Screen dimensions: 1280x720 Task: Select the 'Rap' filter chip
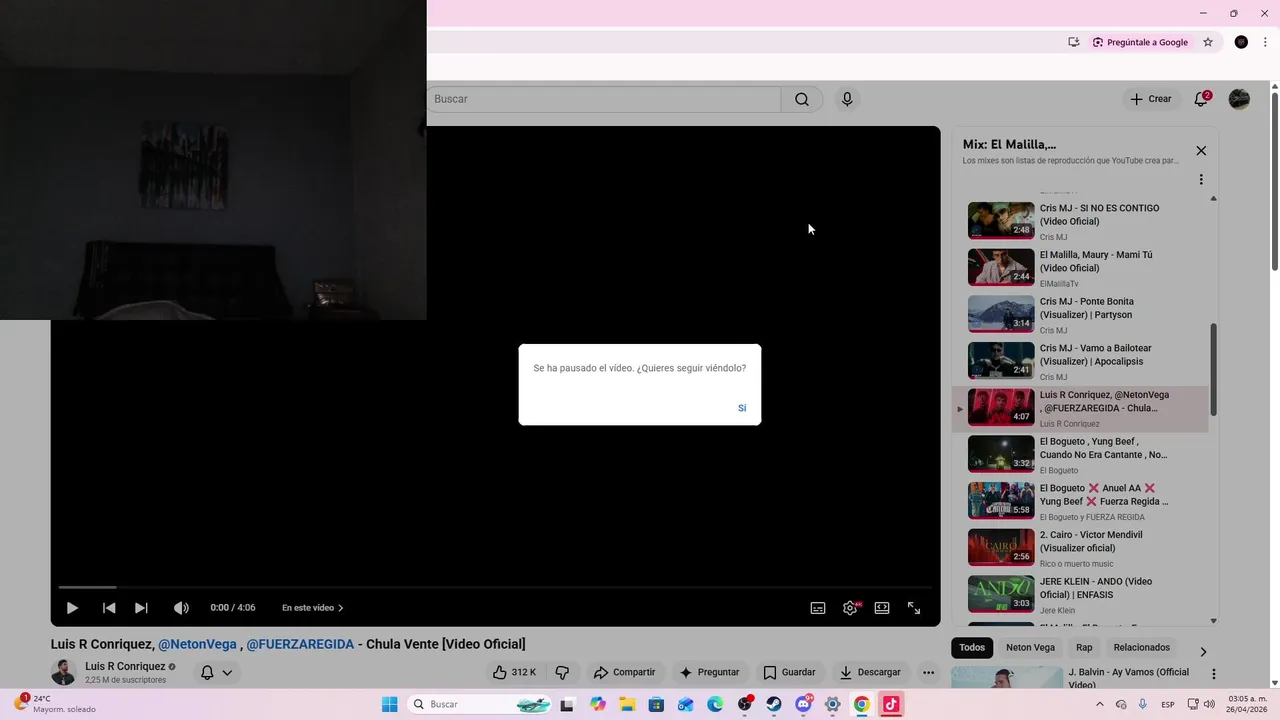[1084, 648]
